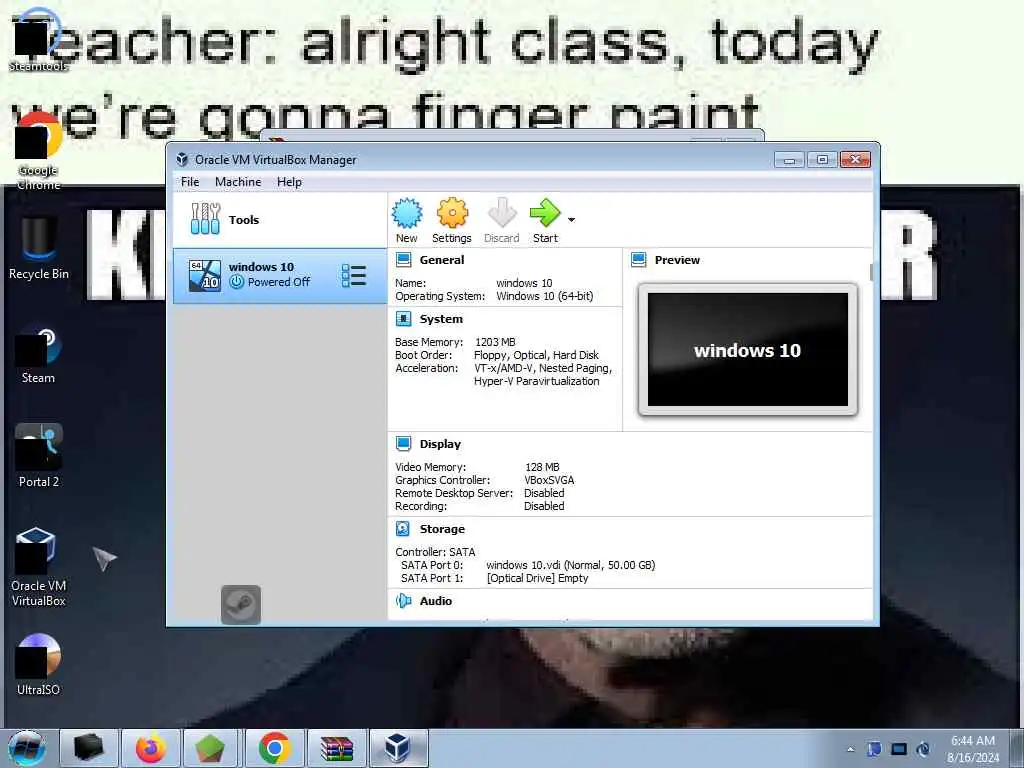Click the Display section header
The image size is (1024, 768).
pos(440,444)
